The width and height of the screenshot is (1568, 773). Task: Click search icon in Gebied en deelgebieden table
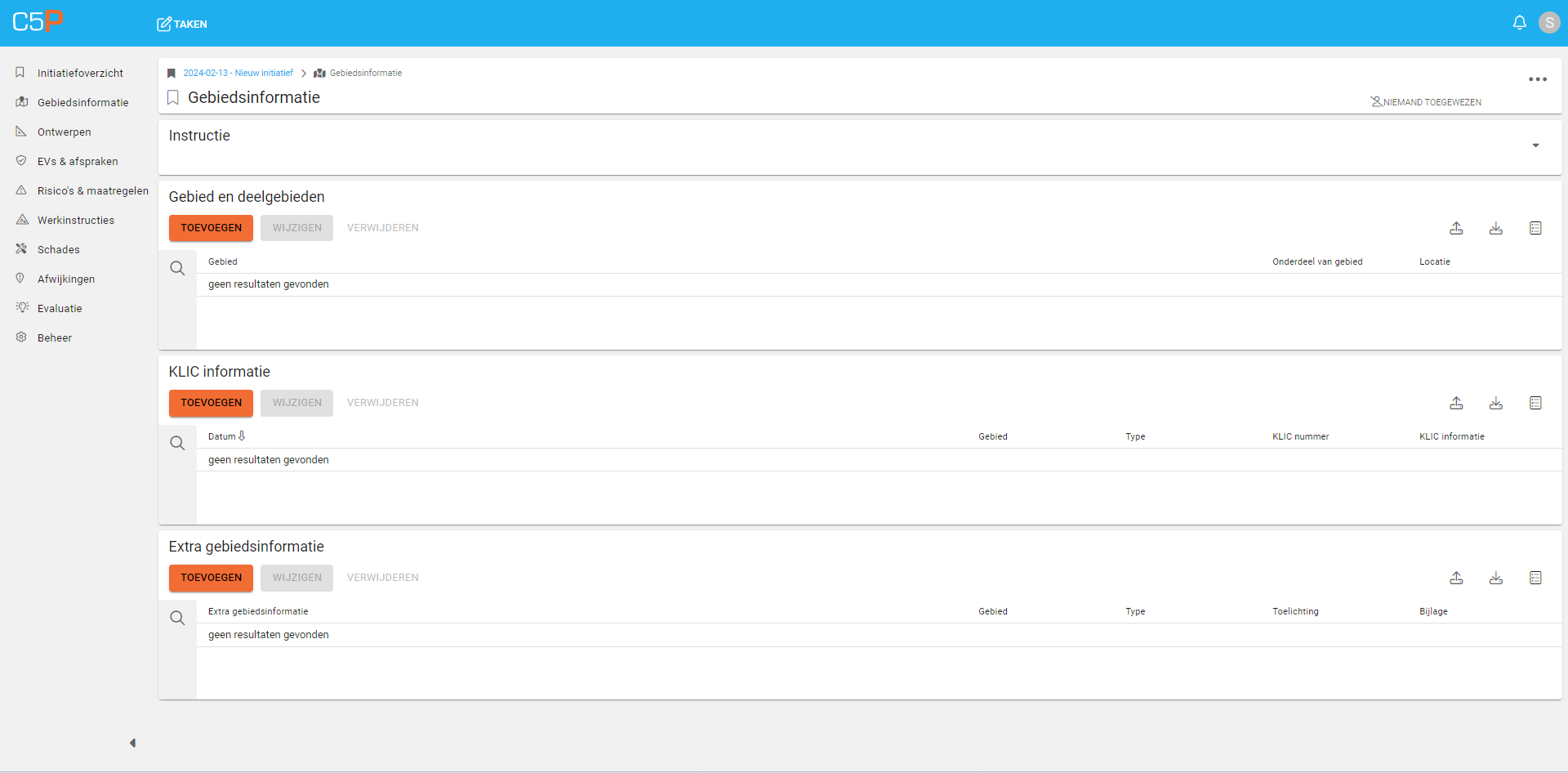click(177, 268)
